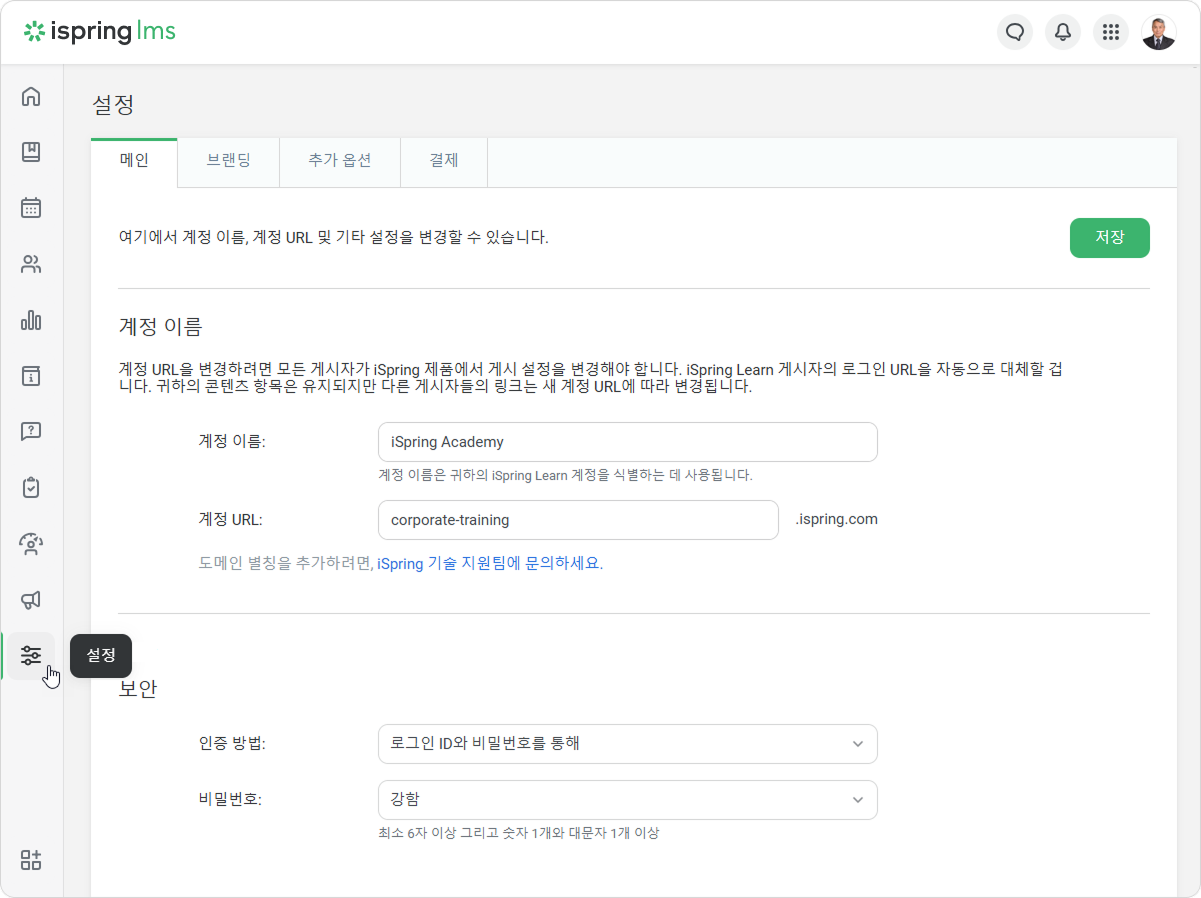Click the 계정 이름 input field

[x=628, y=442]
